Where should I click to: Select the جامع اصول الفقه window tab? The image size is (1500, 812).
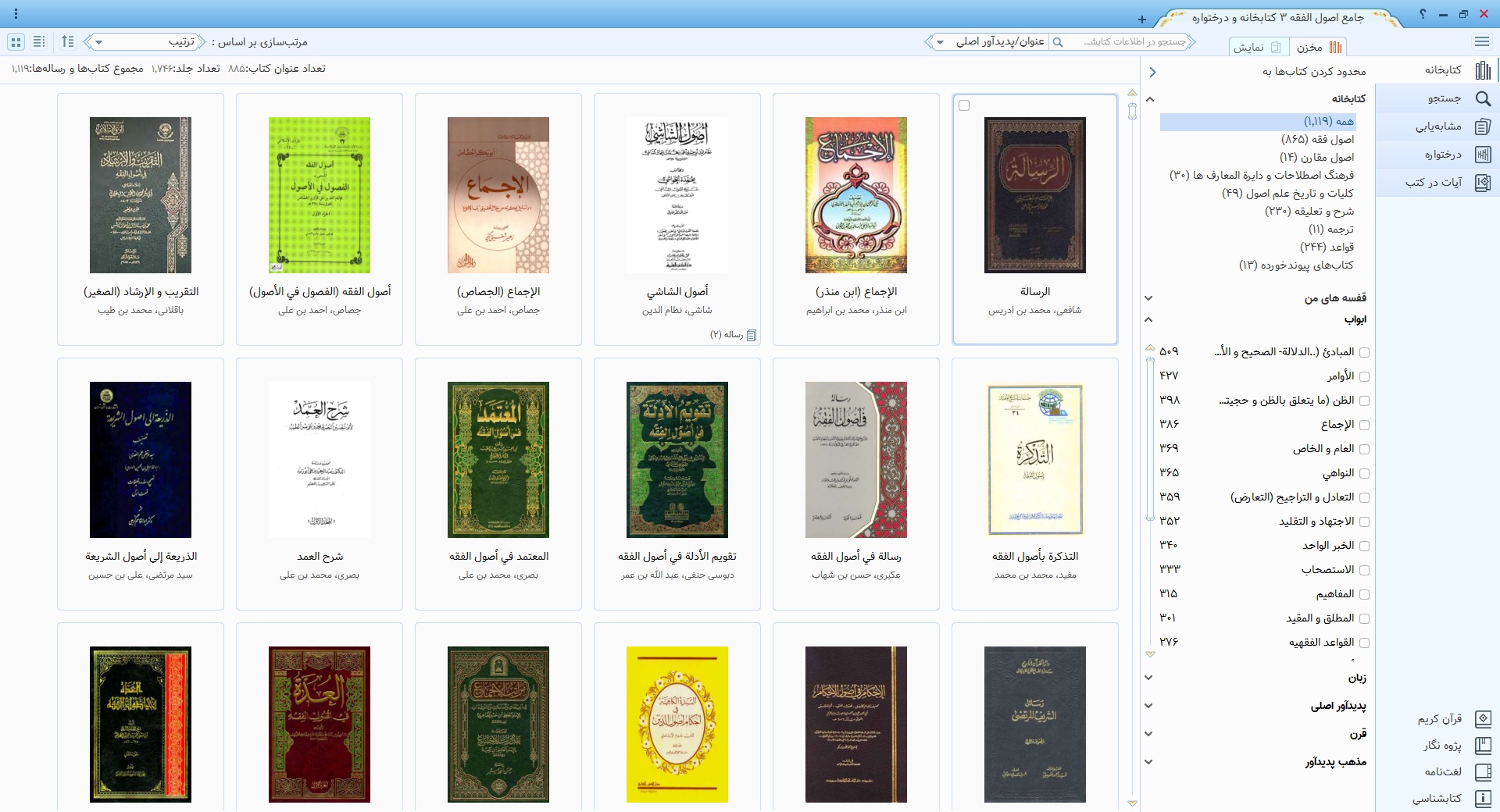point(1277,17)
